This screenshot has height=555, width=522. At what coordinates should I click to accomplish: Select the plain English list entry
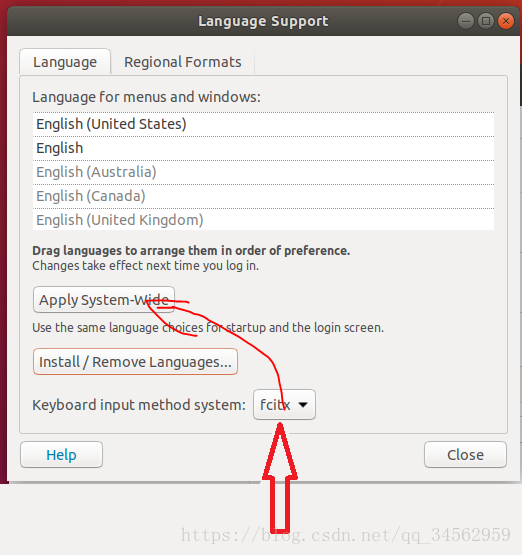(263, 148)
